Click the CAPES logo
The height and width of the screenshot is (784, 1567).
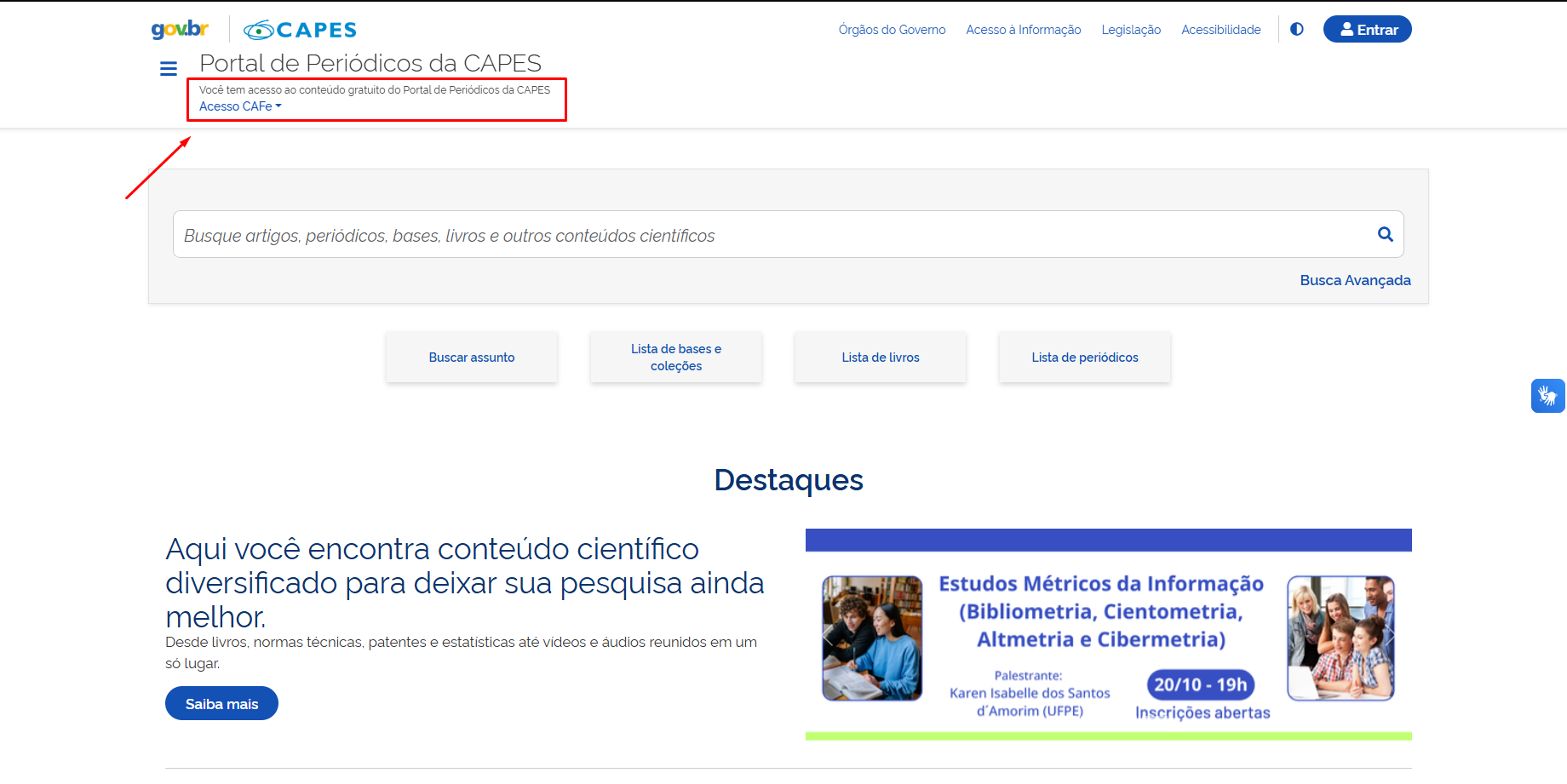300,30
